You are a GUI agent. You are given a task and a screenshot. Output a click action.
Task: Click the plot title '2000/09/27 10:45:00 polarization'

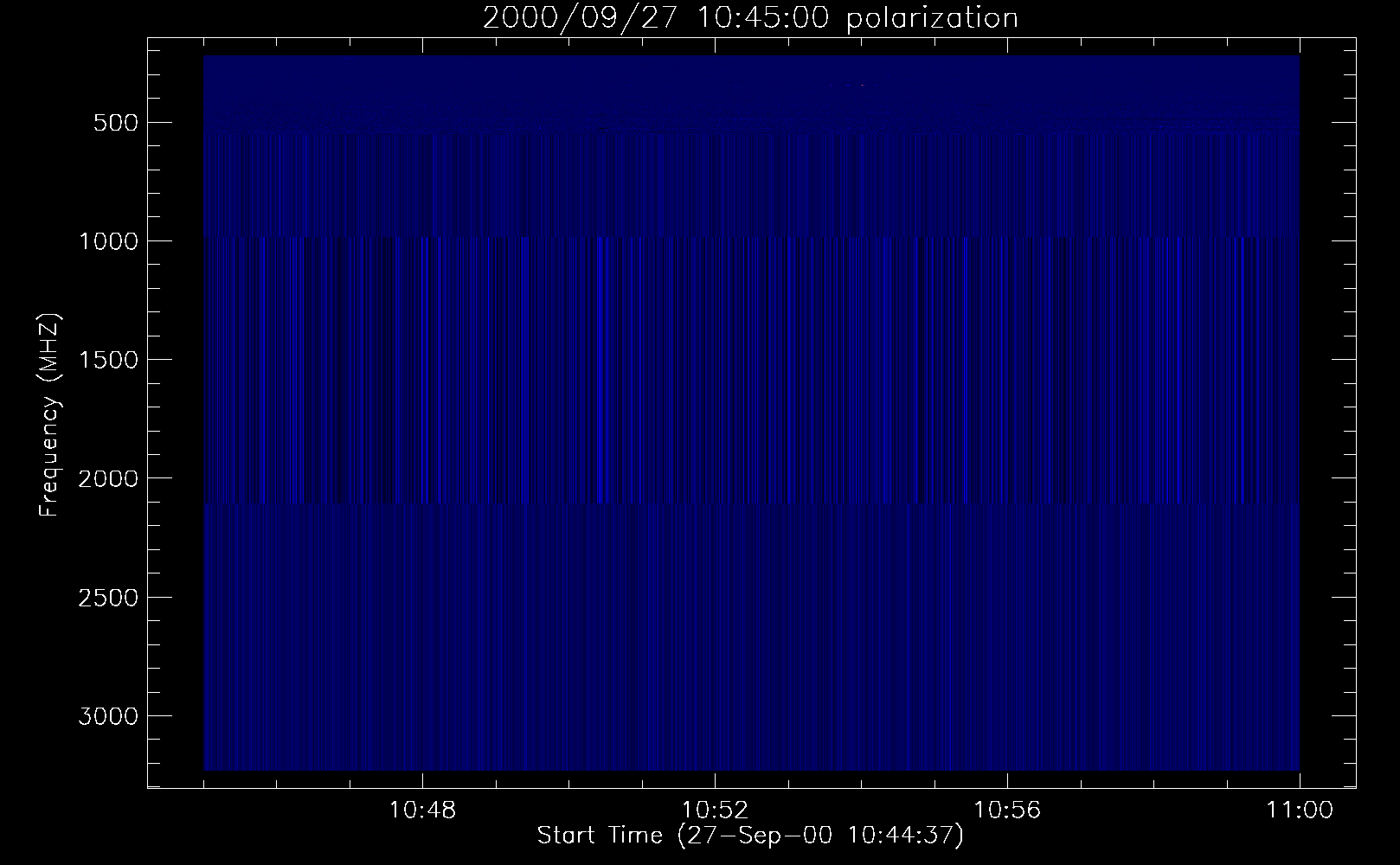coord(750,18)
